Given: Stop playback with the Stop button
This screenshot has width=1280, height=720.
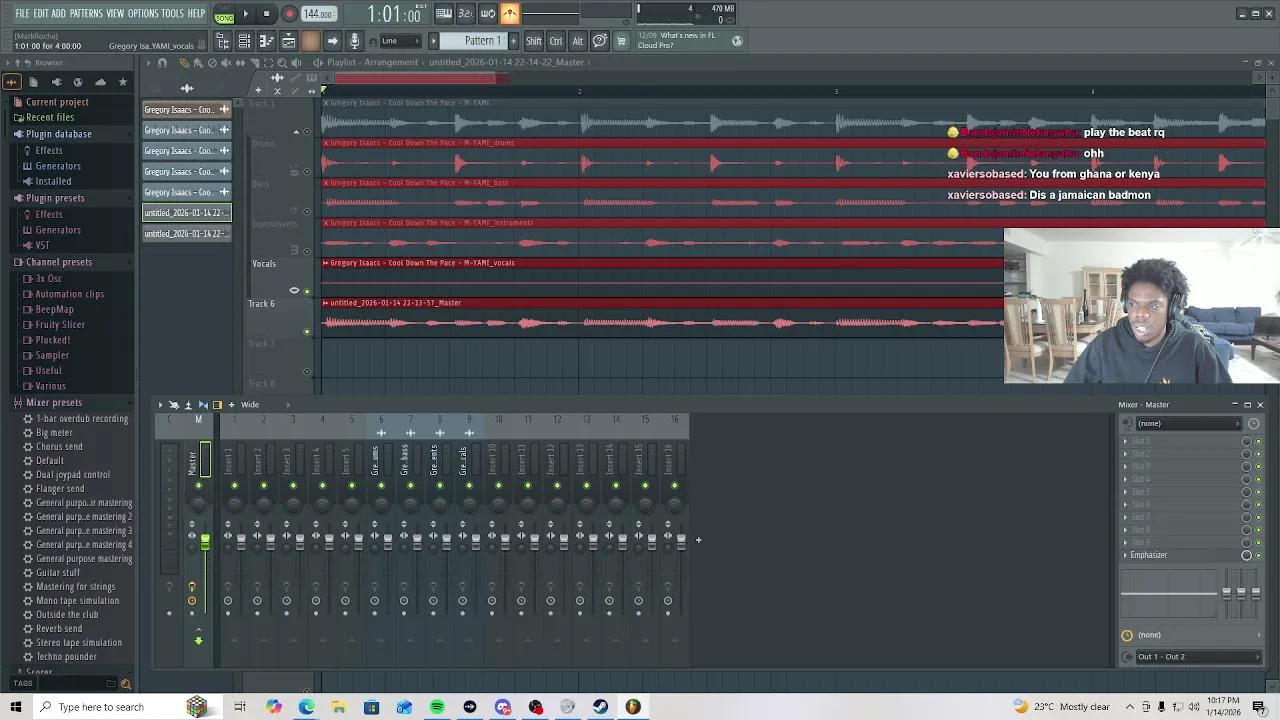Looking at the screenshot, I should (x=267, y=14).
